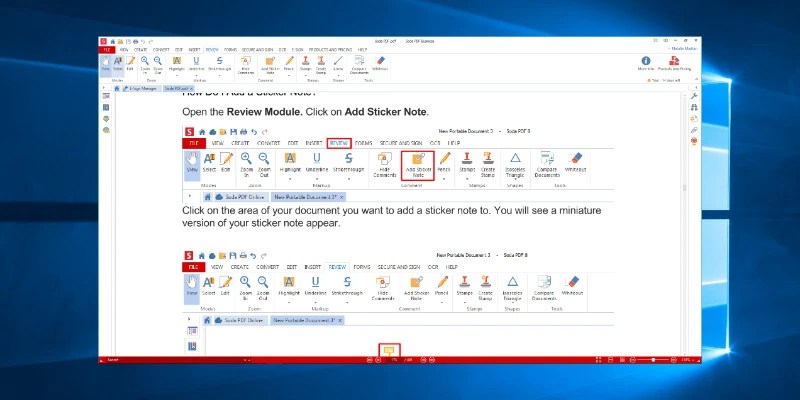Collapse the ribbon with the chevron
This screenshot has width=800, height=400.
696,81
